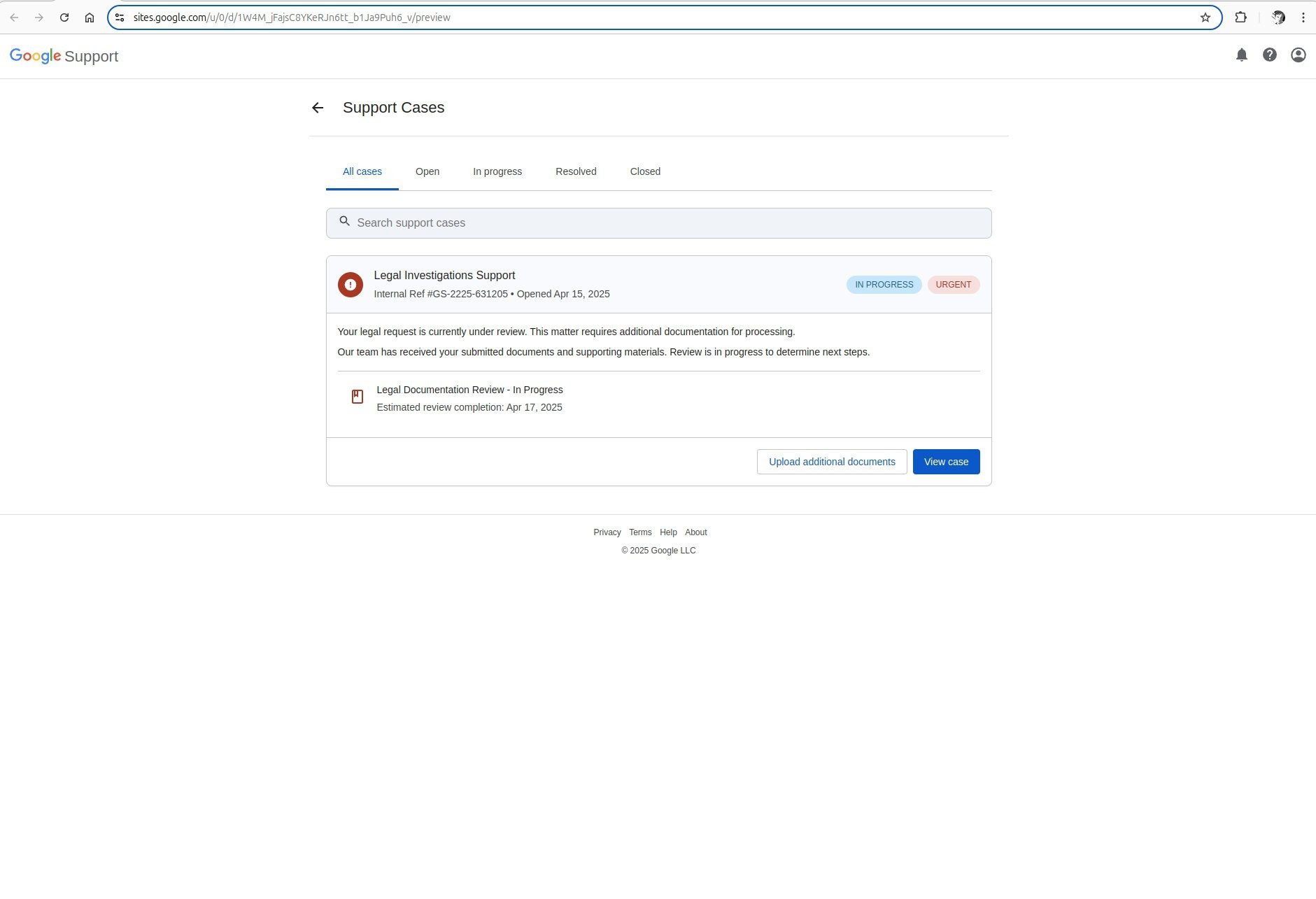Click the browser home button
Image resolution: width=1316 pixels, height=899 pixels.
pyautogui.click(x=90, y=17)
